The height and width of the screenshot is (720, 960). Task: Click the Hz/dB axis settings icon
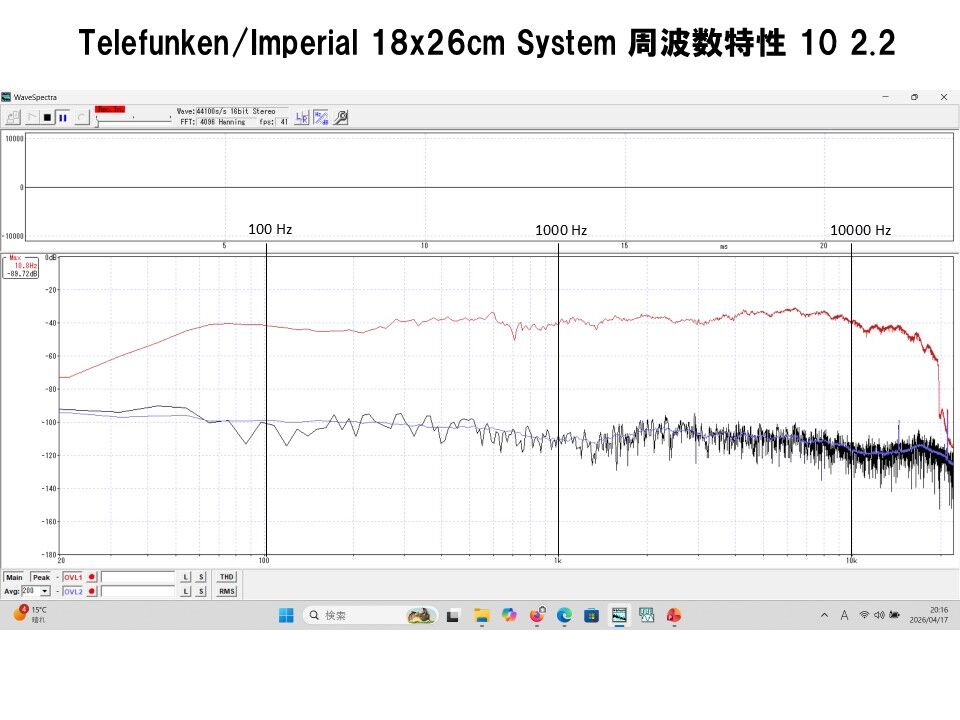(321, 118)
